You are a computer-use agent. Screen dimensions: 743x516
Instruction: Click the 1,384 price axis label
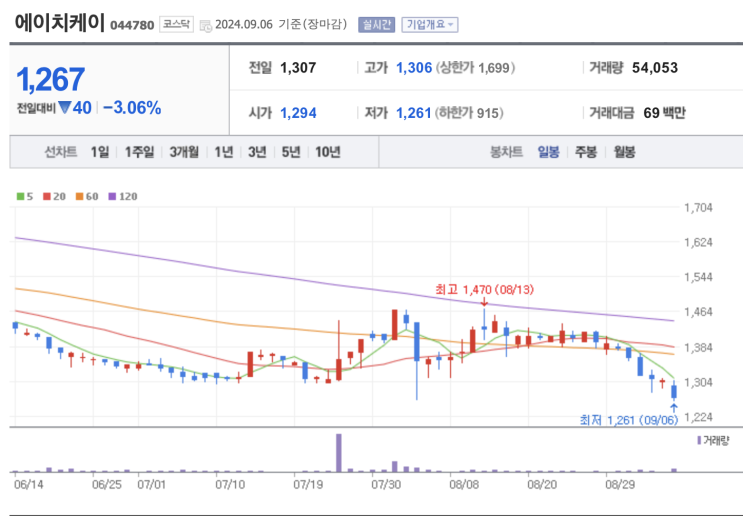698,347
